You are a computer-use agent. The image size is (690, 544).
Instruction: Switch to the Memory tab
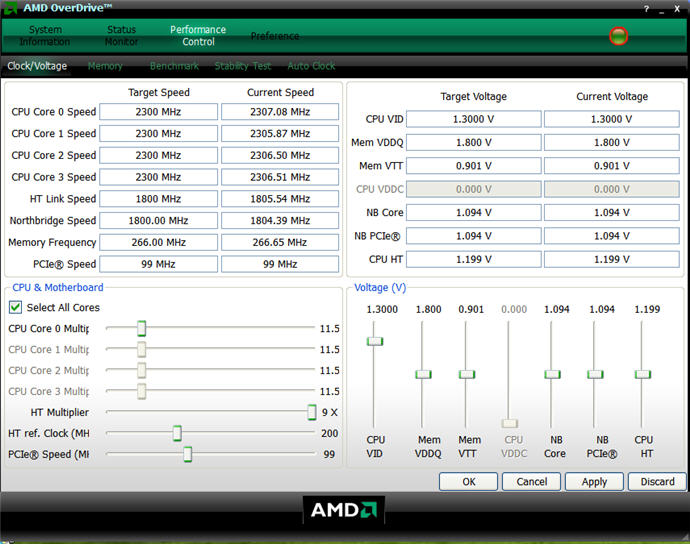(x=105, y=66)
